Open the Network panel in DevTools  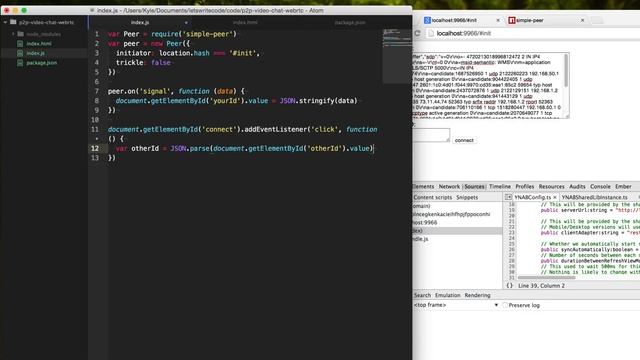[449, 187]
